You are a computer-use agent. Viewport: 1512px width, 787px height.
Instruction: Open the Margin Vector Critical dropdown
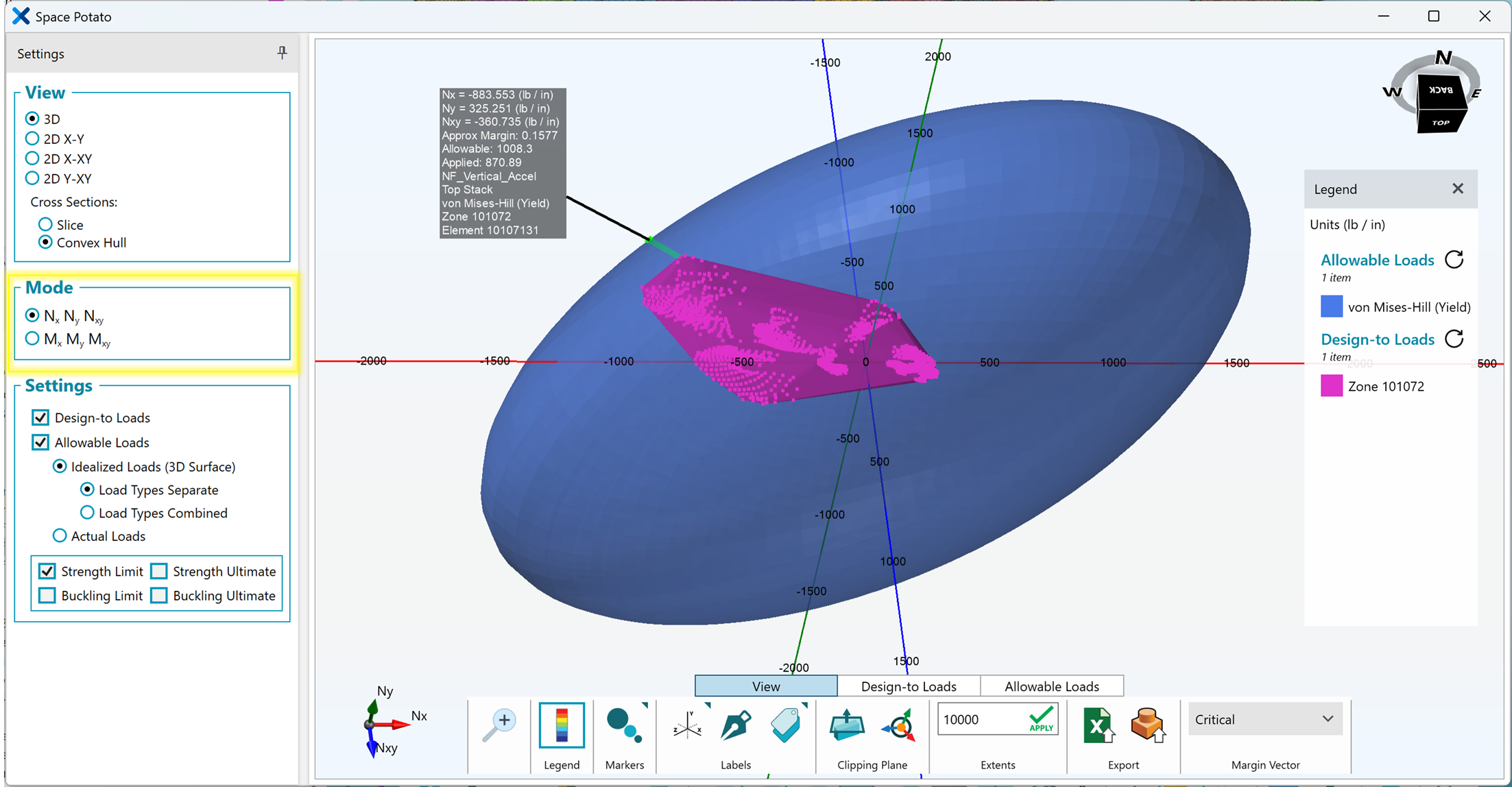[1265, 719]
